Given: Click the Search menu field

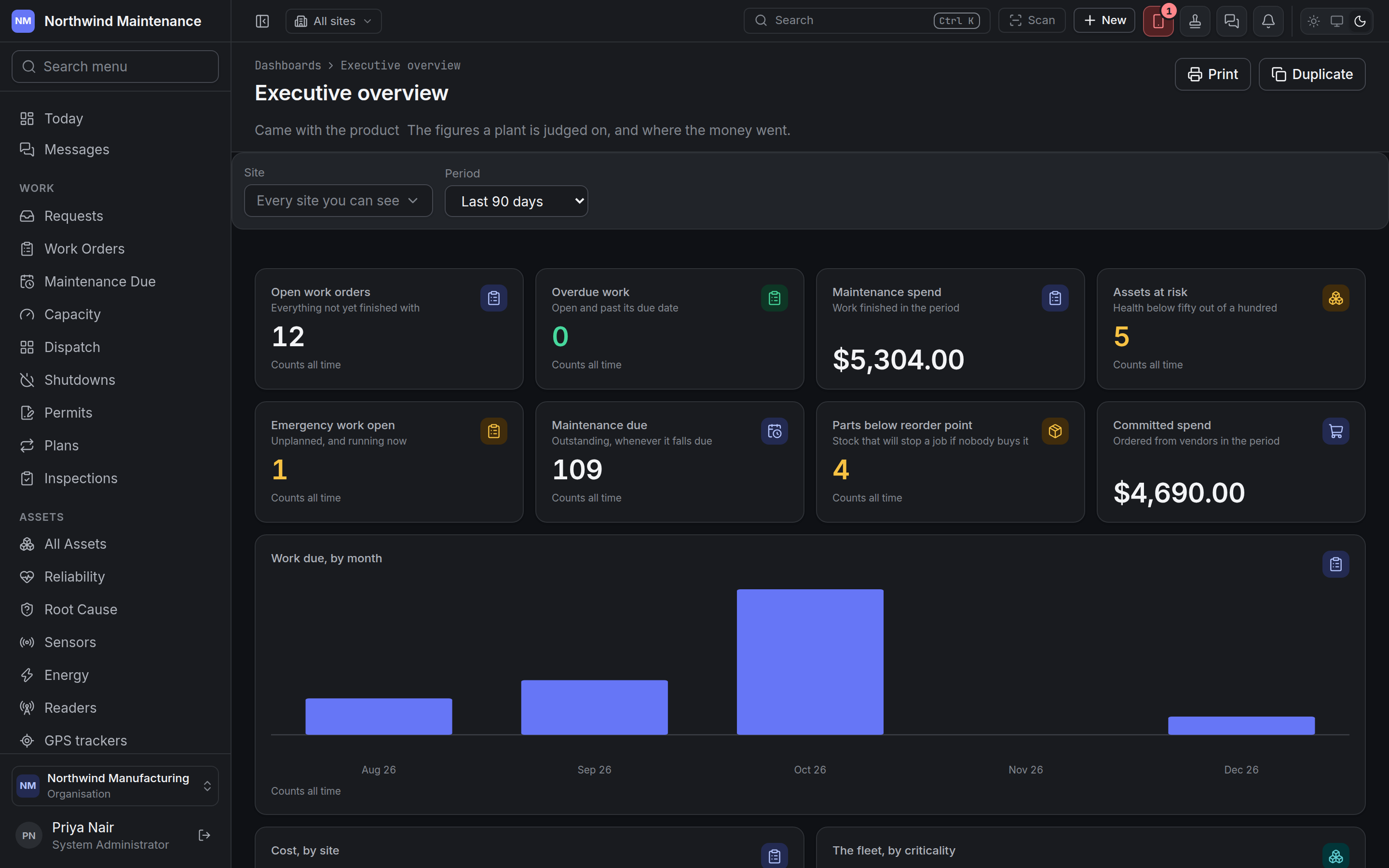Looking at the screenshot, I should [115, 67].
